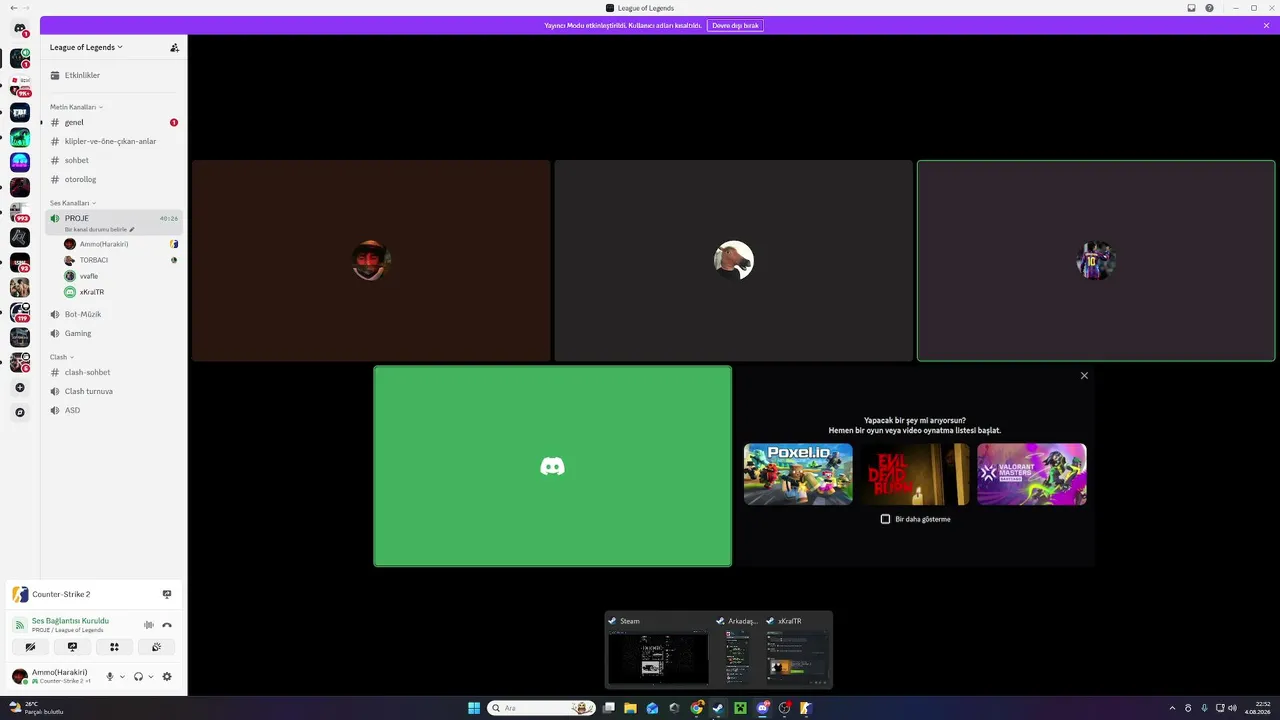Check the Bir daha gösterme checkbox
1280x720 pixels.
tap(885, 519)
